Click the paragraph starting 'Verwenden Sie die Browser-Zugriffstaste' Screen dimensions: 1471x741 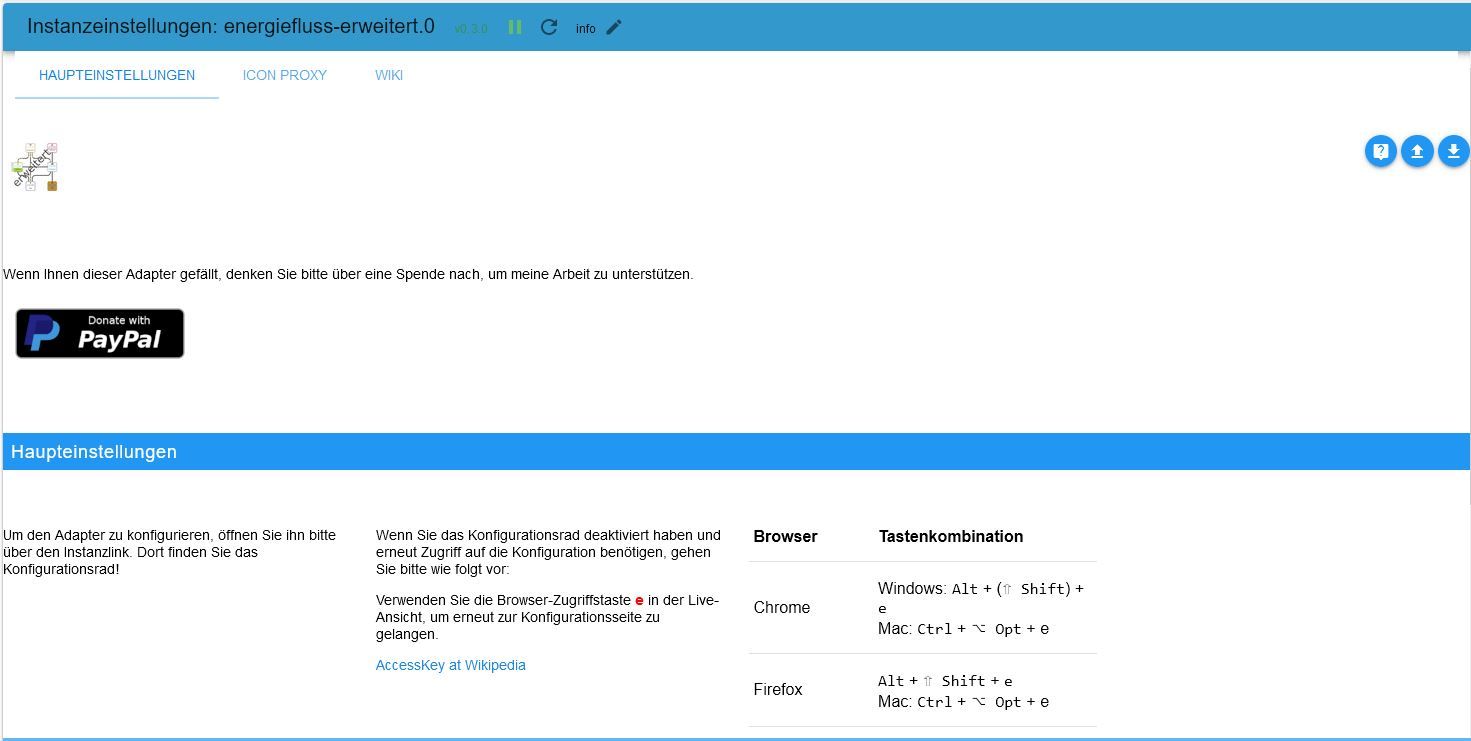point(547,617)
